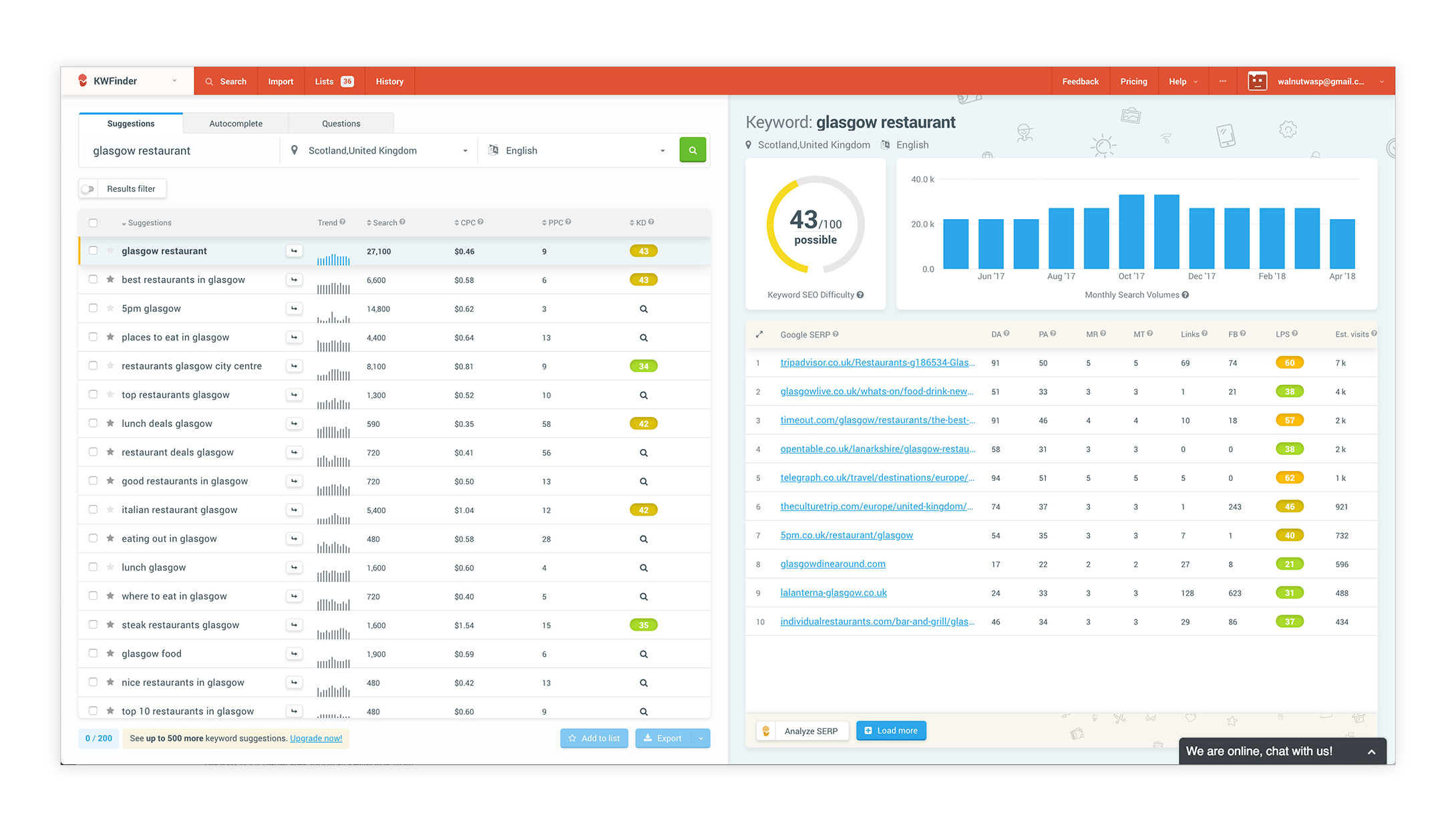The width and height of the screenshot is (1456, 831).
Task: Check the 'restaurants glasgow city centre' checkbox
Action: coord(94,365)
